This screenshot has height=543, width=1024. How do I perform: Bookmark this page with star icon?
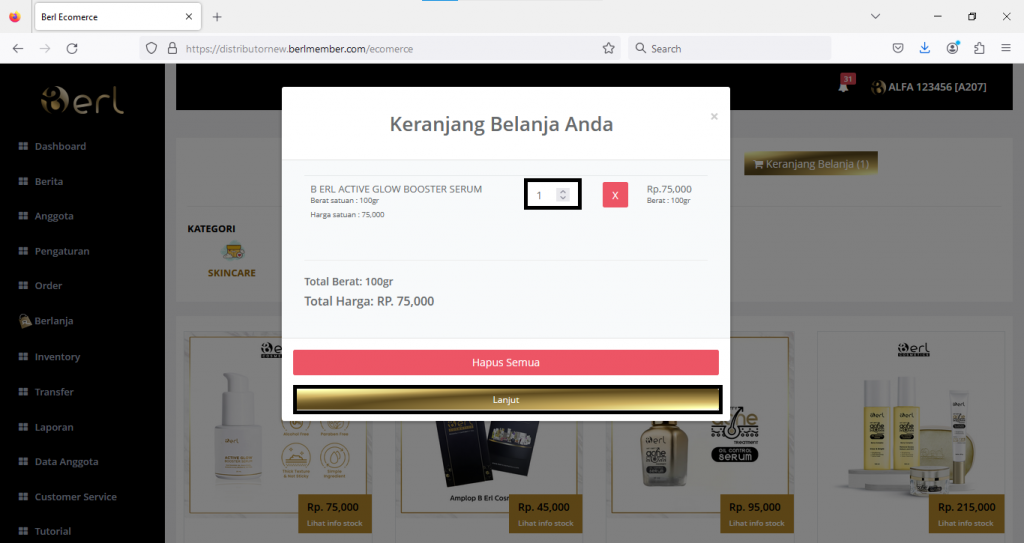pos(609,48)
